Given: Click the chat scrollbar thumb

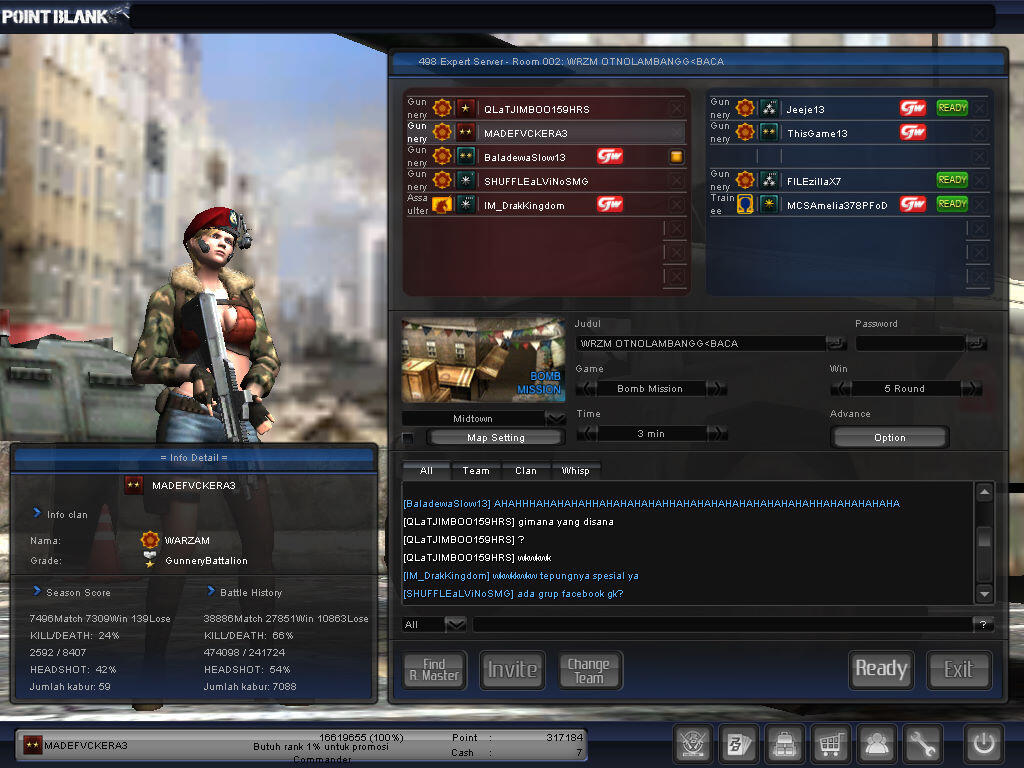Looking at the screenshot, I should [x=984, y=537].
